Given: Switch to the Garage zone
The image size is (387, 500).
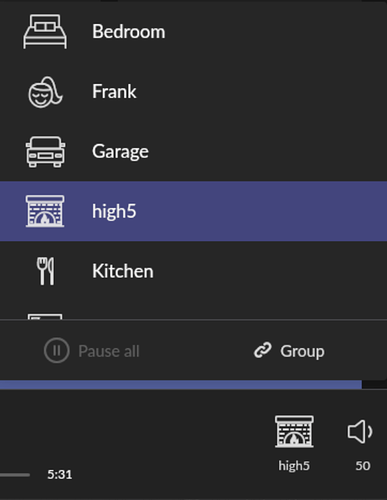Looking at the screenshot, I should [193, 152].
